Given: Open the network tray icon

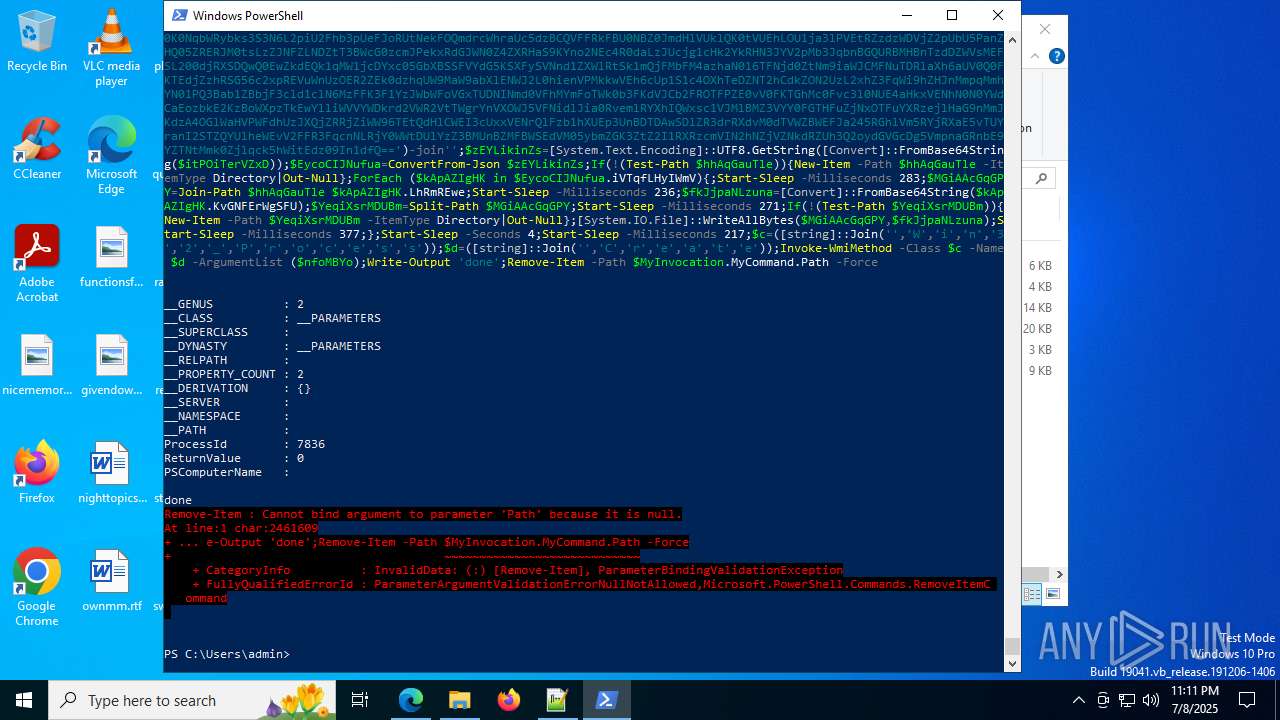Looking at the screenshot, I should [x=1127, y=700].
